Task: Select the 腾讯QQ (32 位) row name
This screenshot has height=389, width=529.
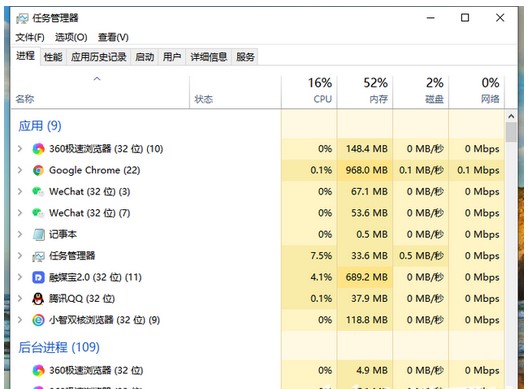Action: tap(82, 299)
